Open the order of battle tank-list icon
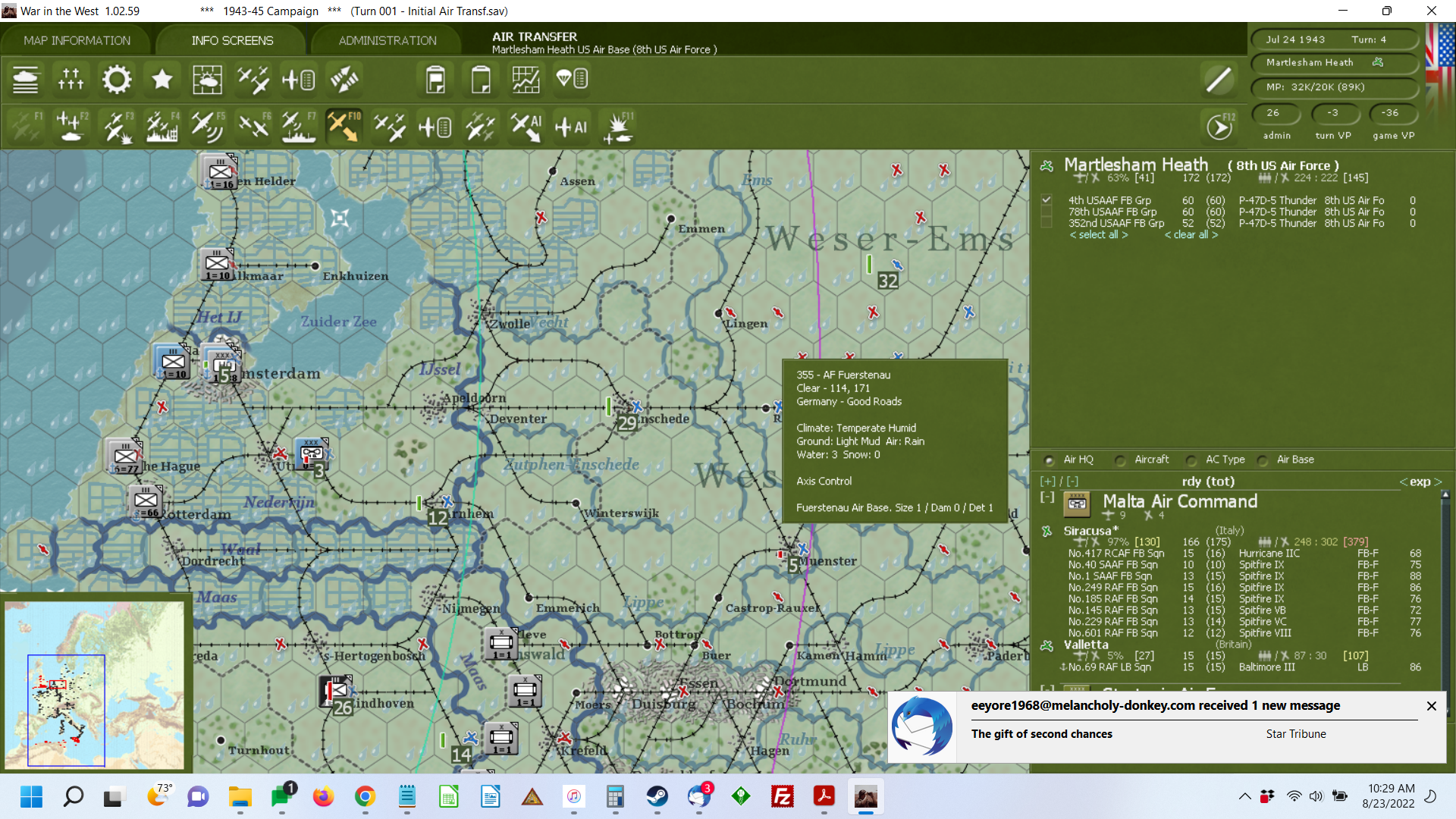1456x819 pixels. pos(25,79)
